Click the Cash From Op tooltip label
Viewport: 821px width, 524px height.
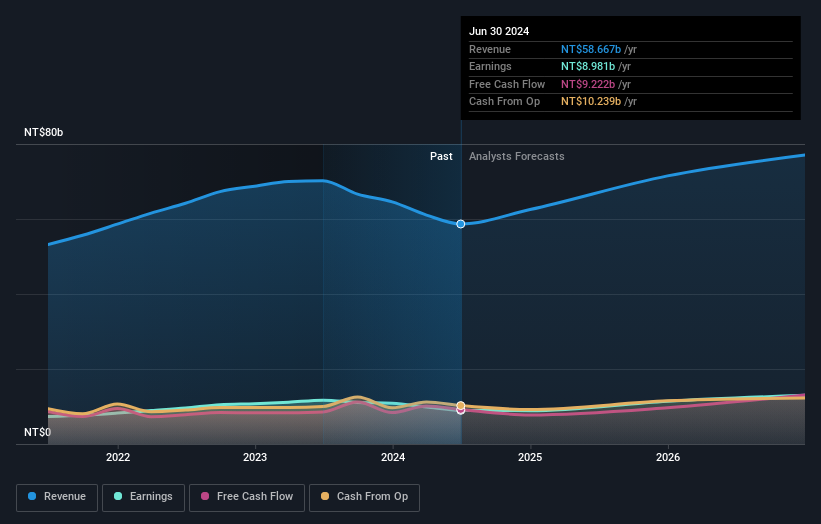504,102
